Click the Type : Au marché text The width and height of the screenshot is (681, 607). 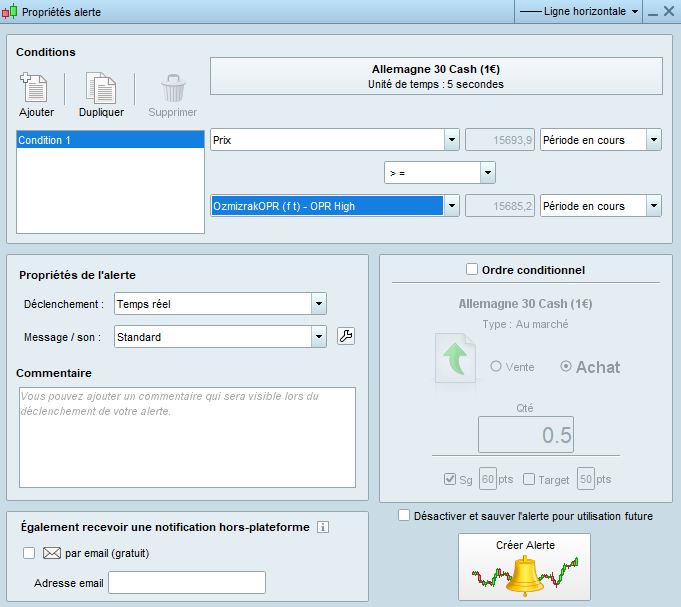coord(525,324)
